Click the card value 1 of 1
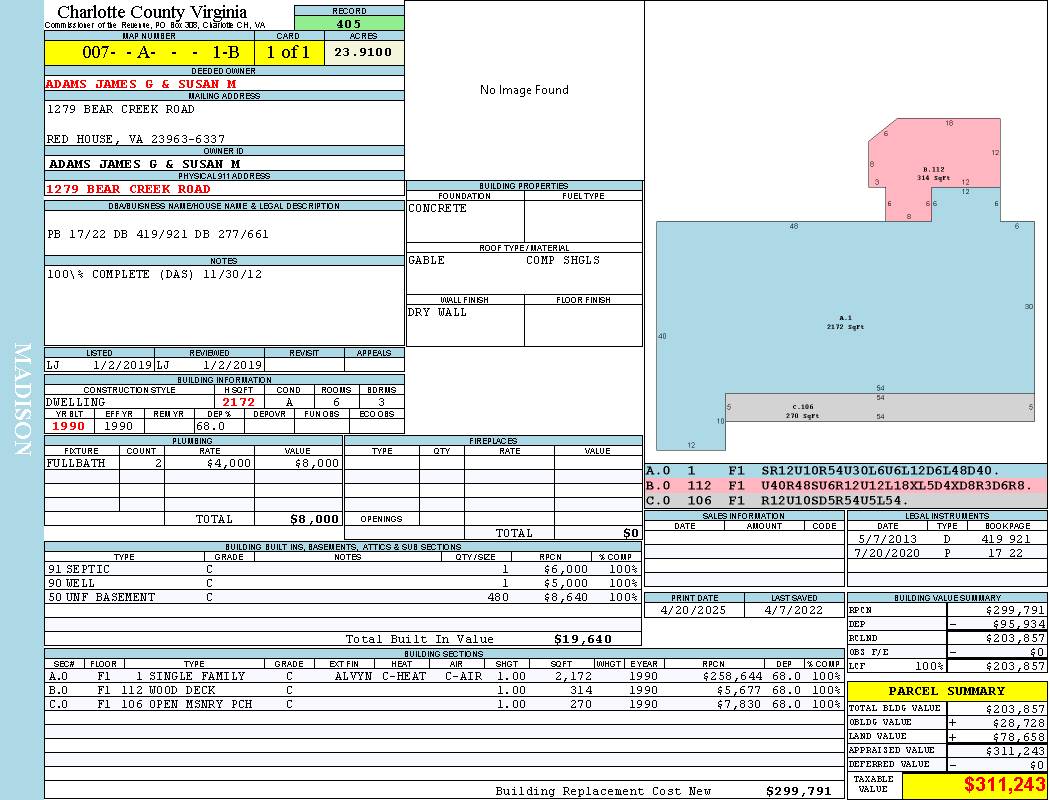This screenshot has height=800, width=1050. (x=288, y=52)
